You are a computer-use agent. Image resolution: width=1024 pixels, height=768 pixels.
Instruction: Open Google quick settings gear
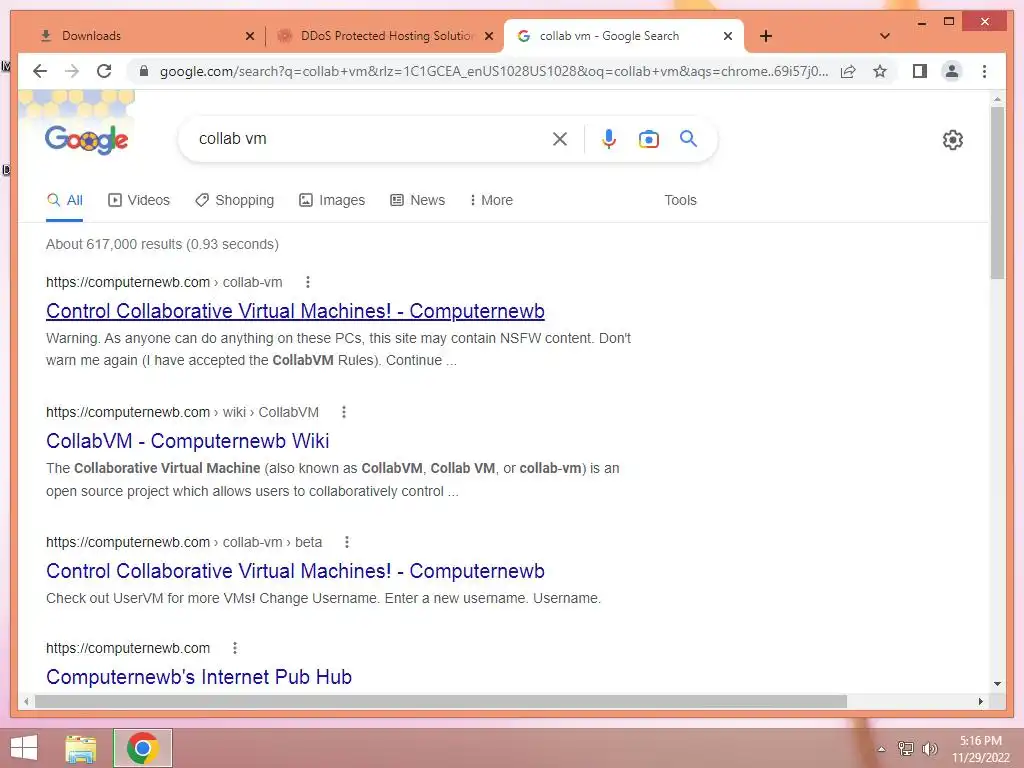[x=953, y=139]
